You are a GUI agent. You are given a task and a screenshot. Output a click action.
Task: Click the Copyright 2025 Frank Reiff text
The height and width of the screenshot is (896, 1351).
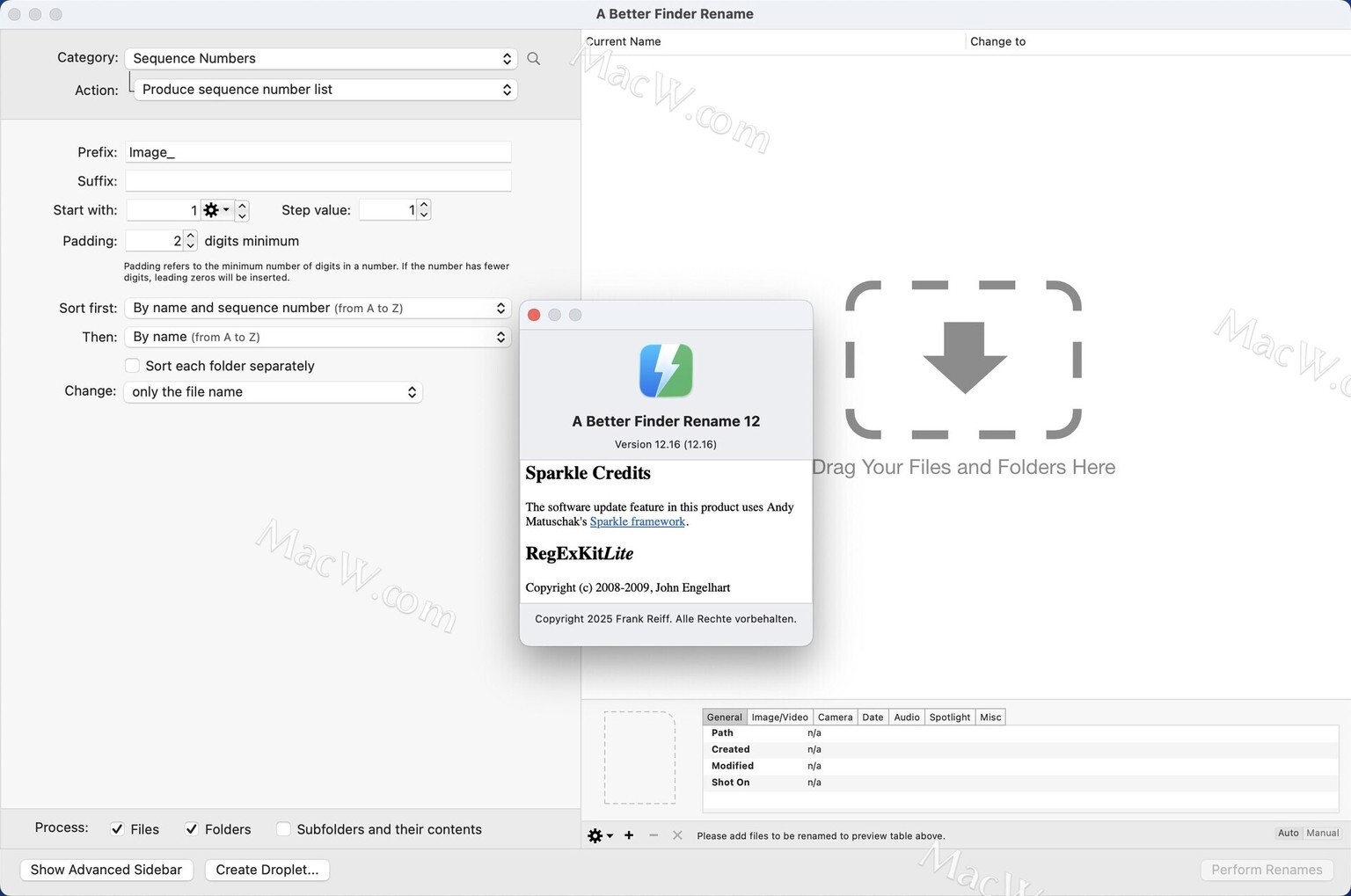point(666,619)
